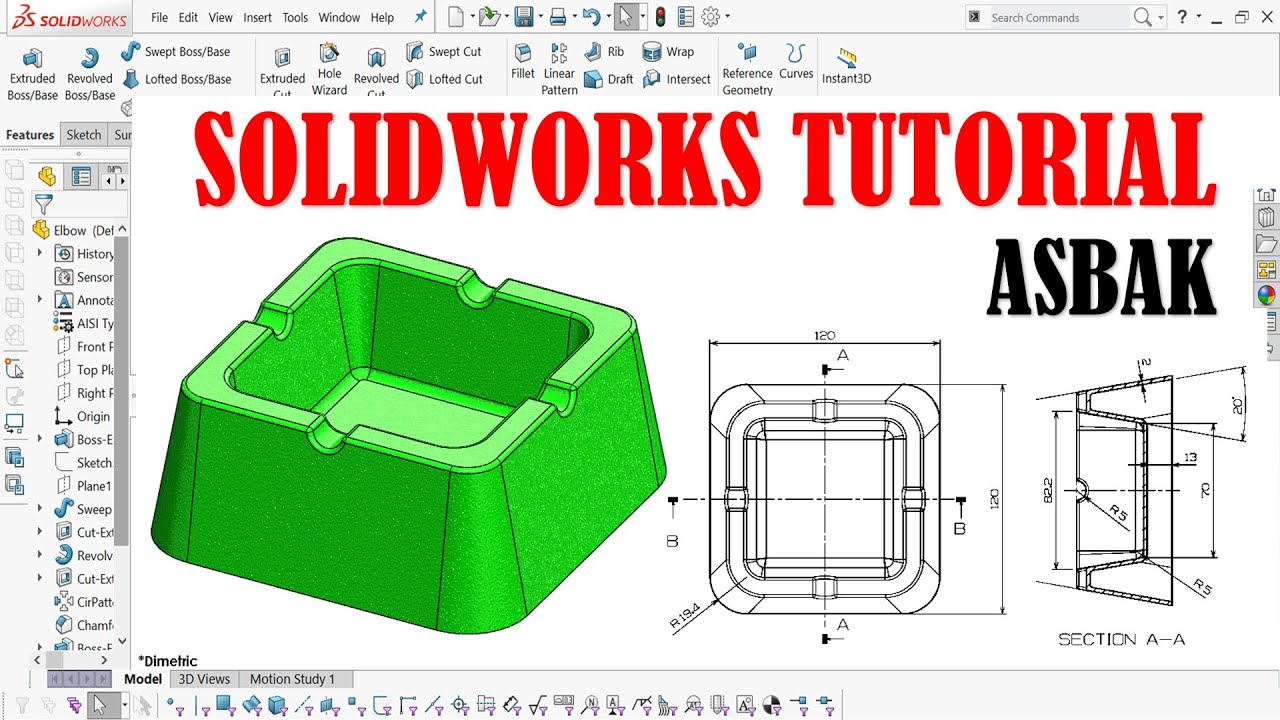Image resolution: width=1280 pixels, height=720 pixels.
Task: Open the FeatureManager design tree tab icon
Action: 46,177
